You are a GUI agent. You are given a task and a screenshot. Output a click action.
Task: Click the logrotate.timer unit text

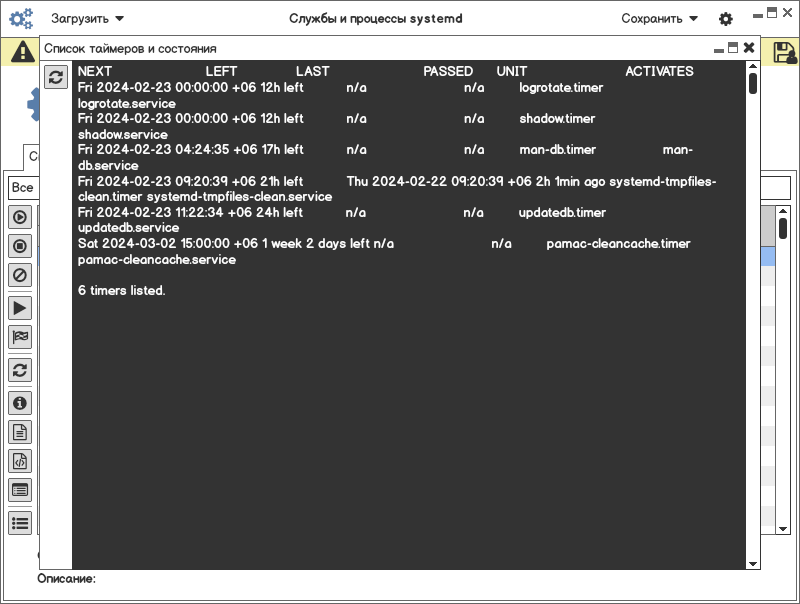pyautogui.click(x=561, y=88)
